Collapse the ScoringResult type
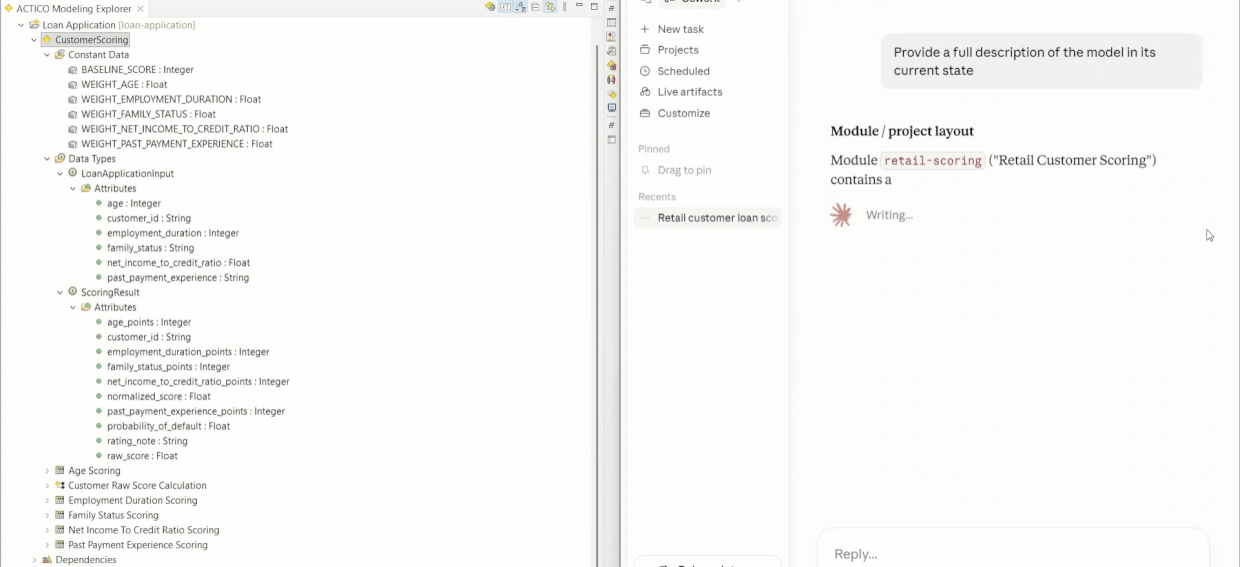Viewport: 1240px width, 567px height. [60, 293]
